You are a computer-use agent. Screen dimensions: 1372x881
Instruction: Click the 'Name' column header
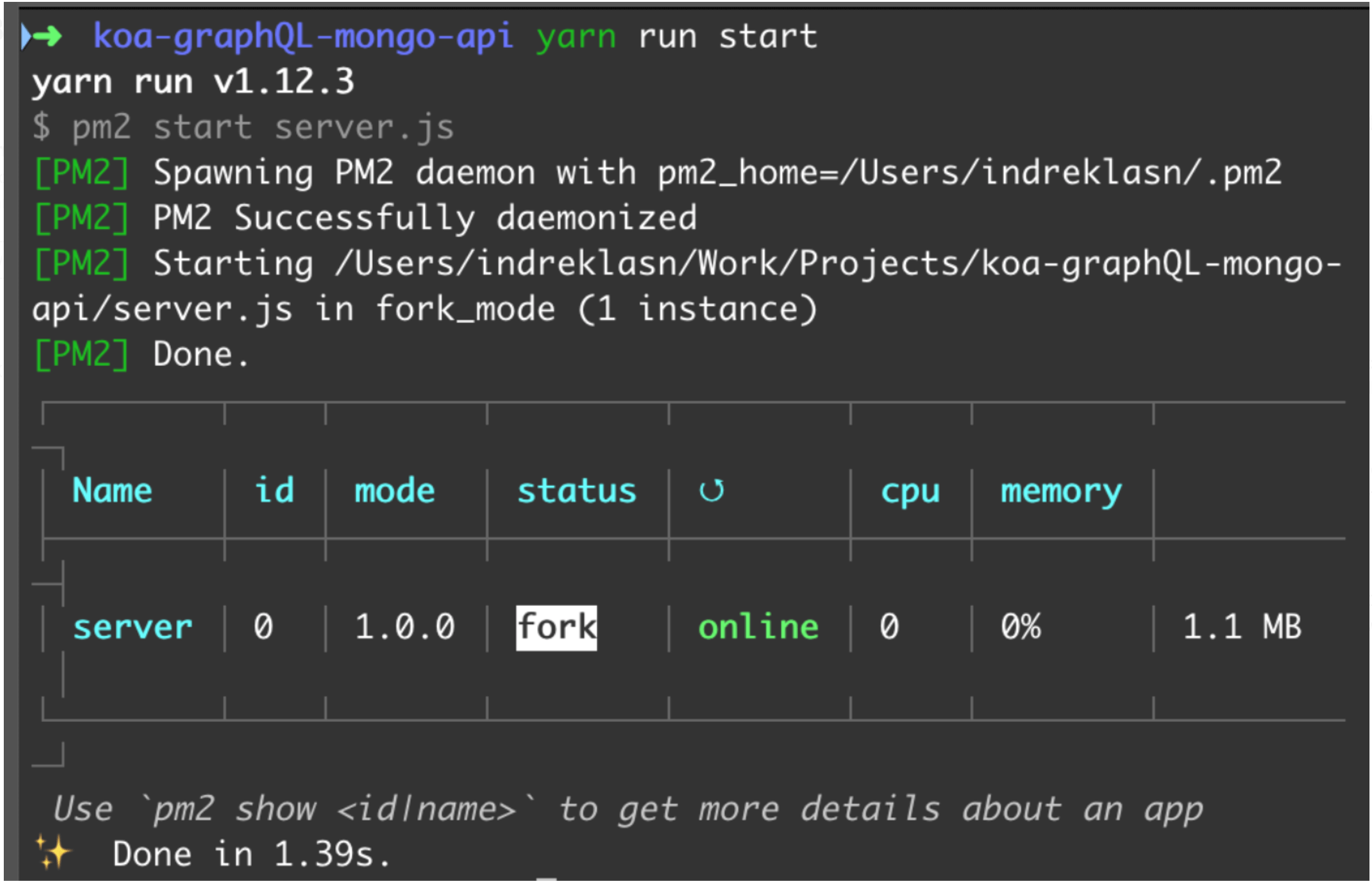112,490
